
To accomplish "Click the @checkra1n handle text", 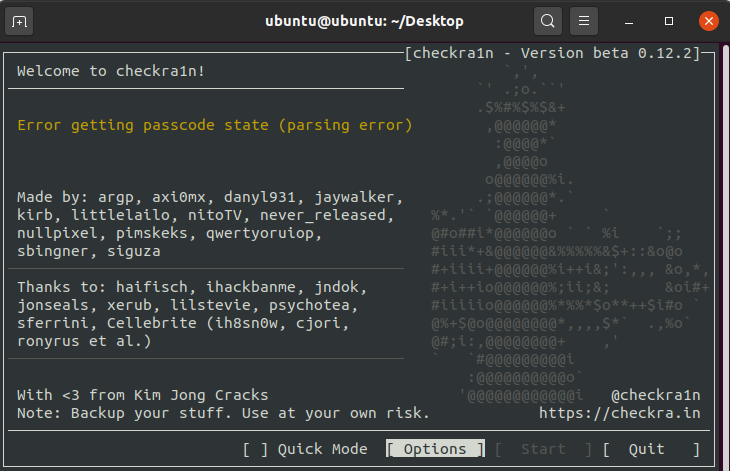I will click(656, 395).
